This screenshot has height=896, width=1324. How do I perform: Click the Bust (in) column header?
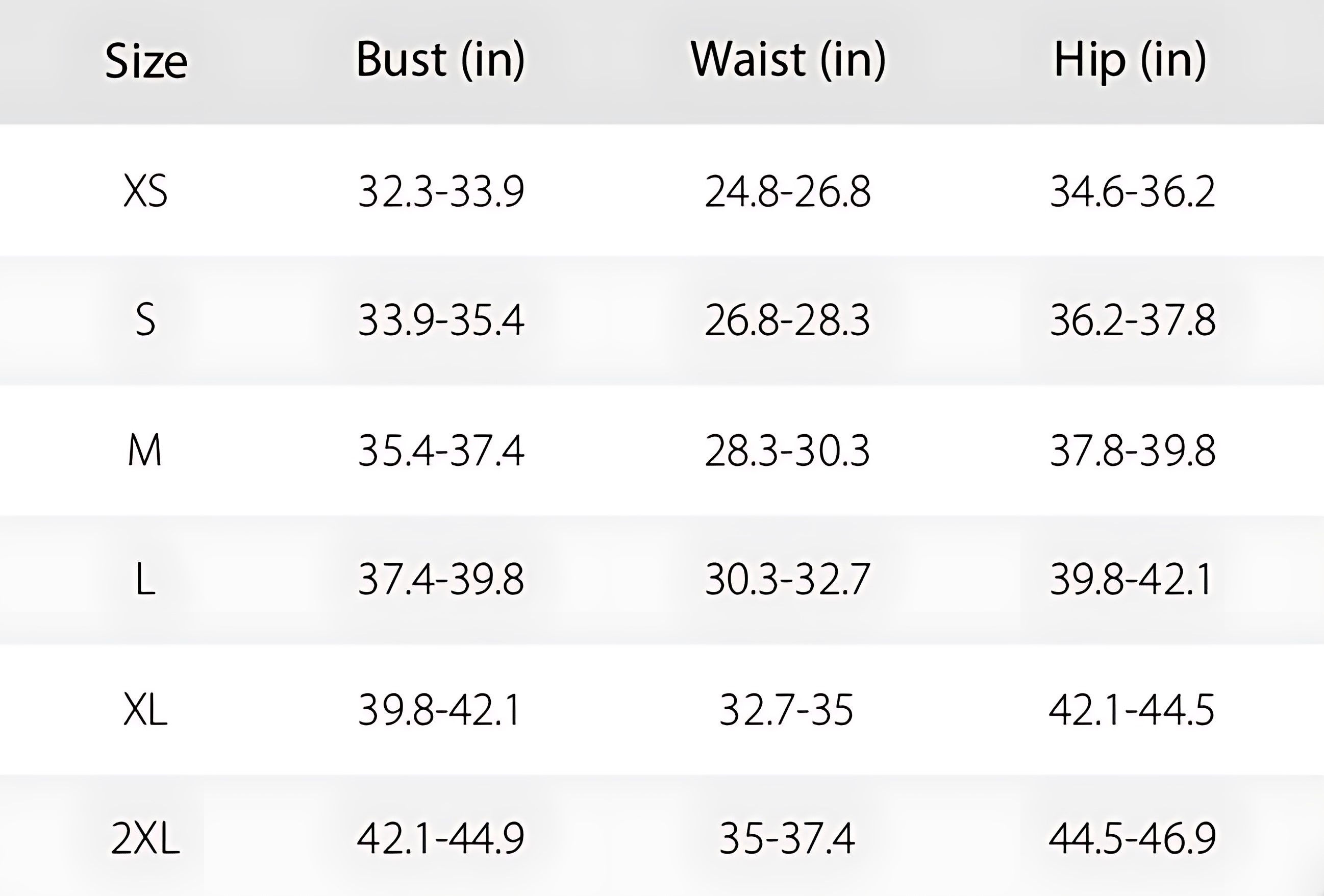click(x=440, y=59)
